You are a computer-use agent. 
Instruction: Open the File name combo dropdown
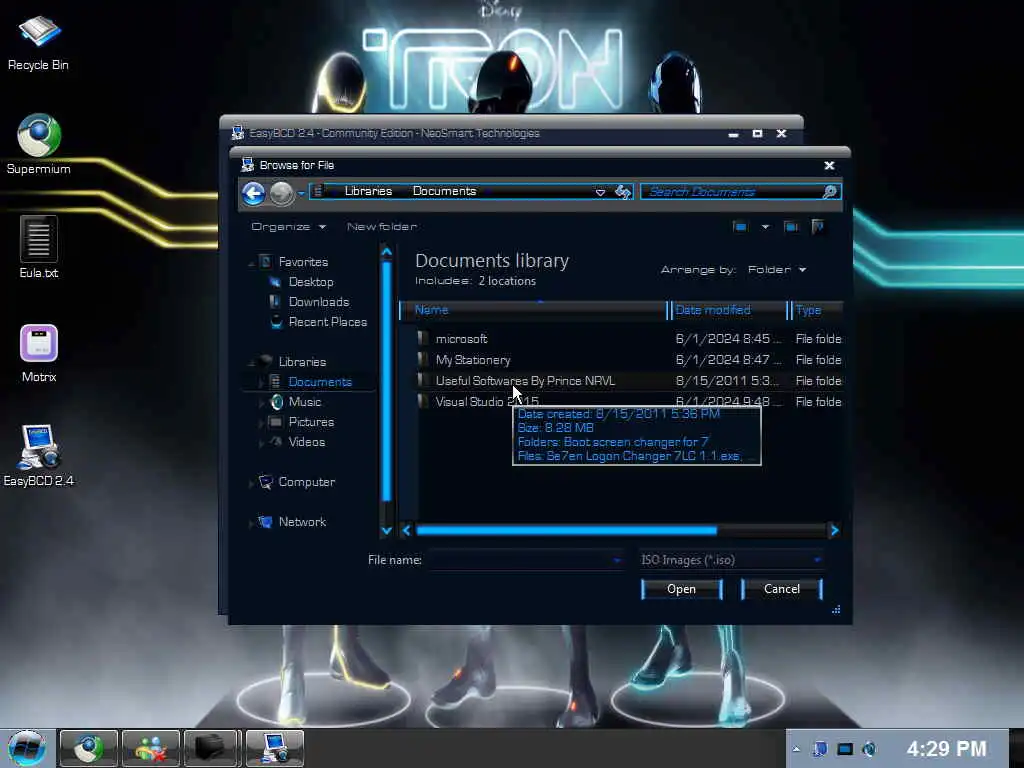616,560
